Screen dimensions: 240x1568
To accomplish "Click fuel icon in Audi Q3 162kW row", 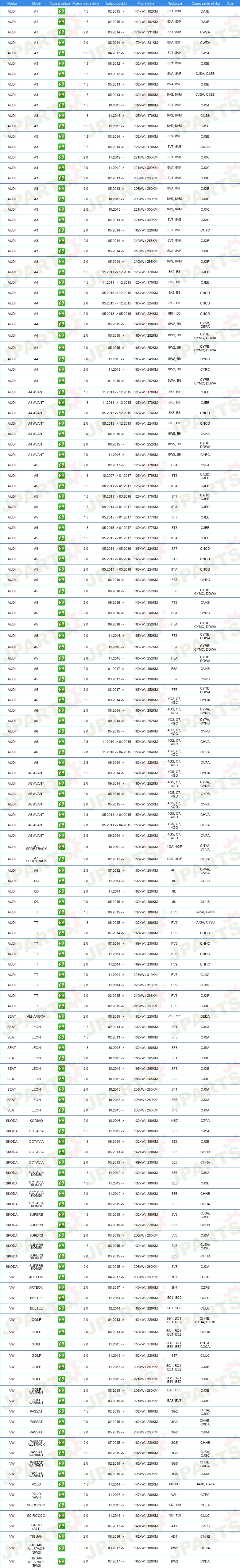I will point(61,891).
